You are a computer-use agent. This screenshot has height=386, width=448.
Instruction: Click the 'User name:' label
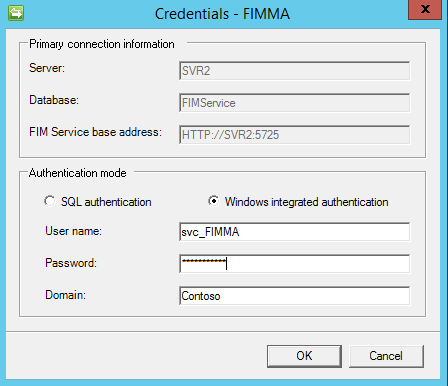(73, 231)
